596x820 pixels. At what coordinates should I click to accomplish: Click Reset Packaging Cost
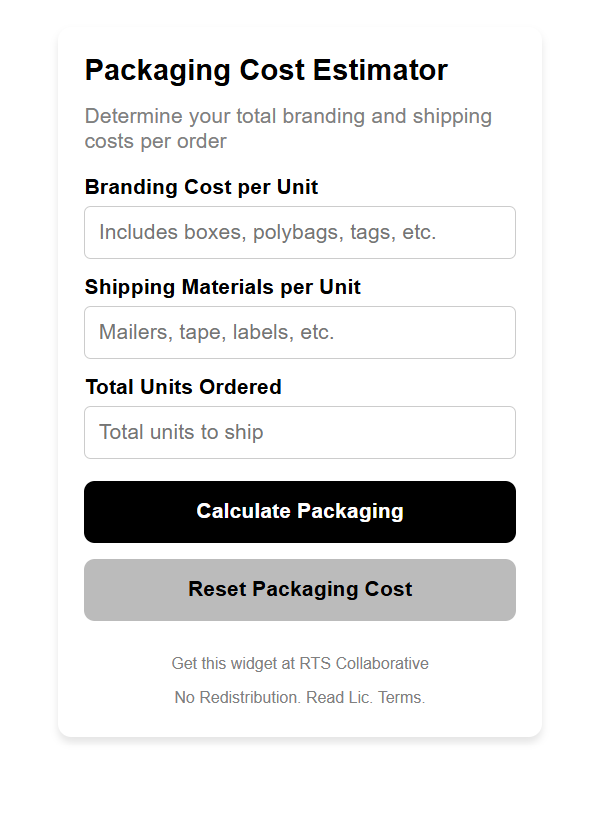pos(299,590)
